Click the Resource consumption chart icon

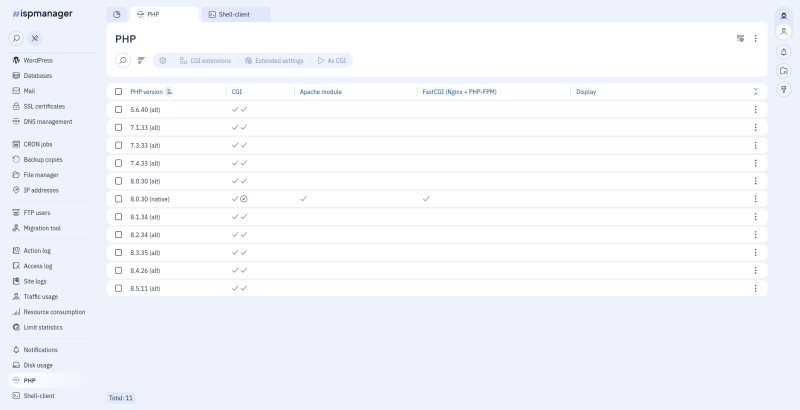16,312
